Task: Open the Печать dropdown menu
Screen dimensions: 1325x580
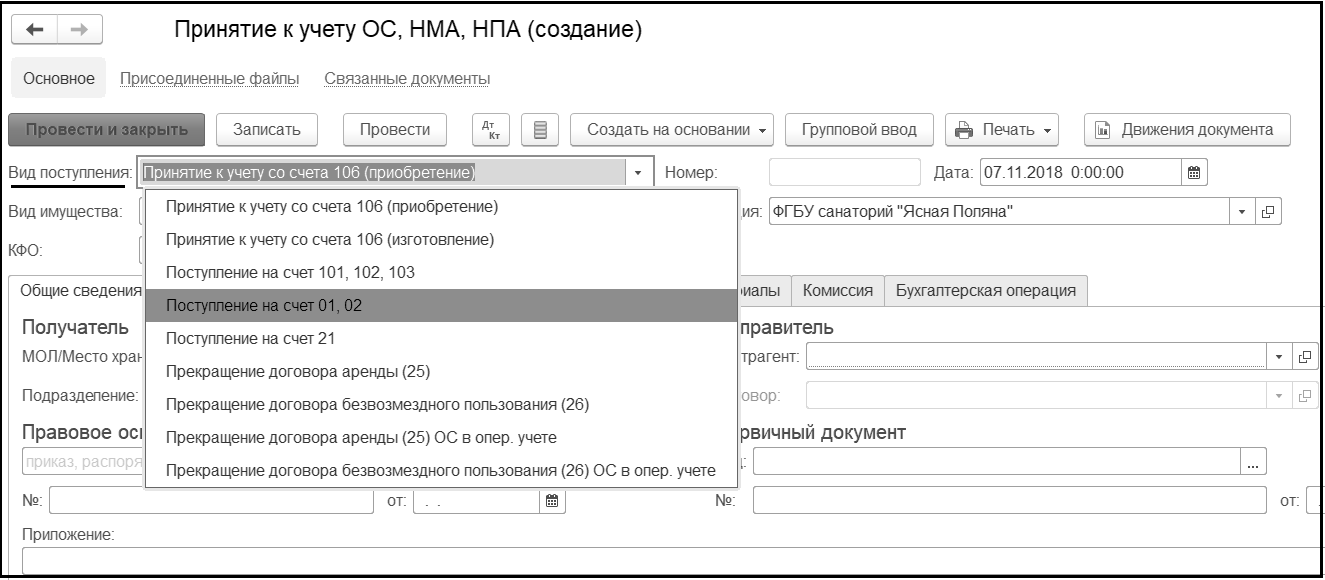Action: pos(1004,130)
